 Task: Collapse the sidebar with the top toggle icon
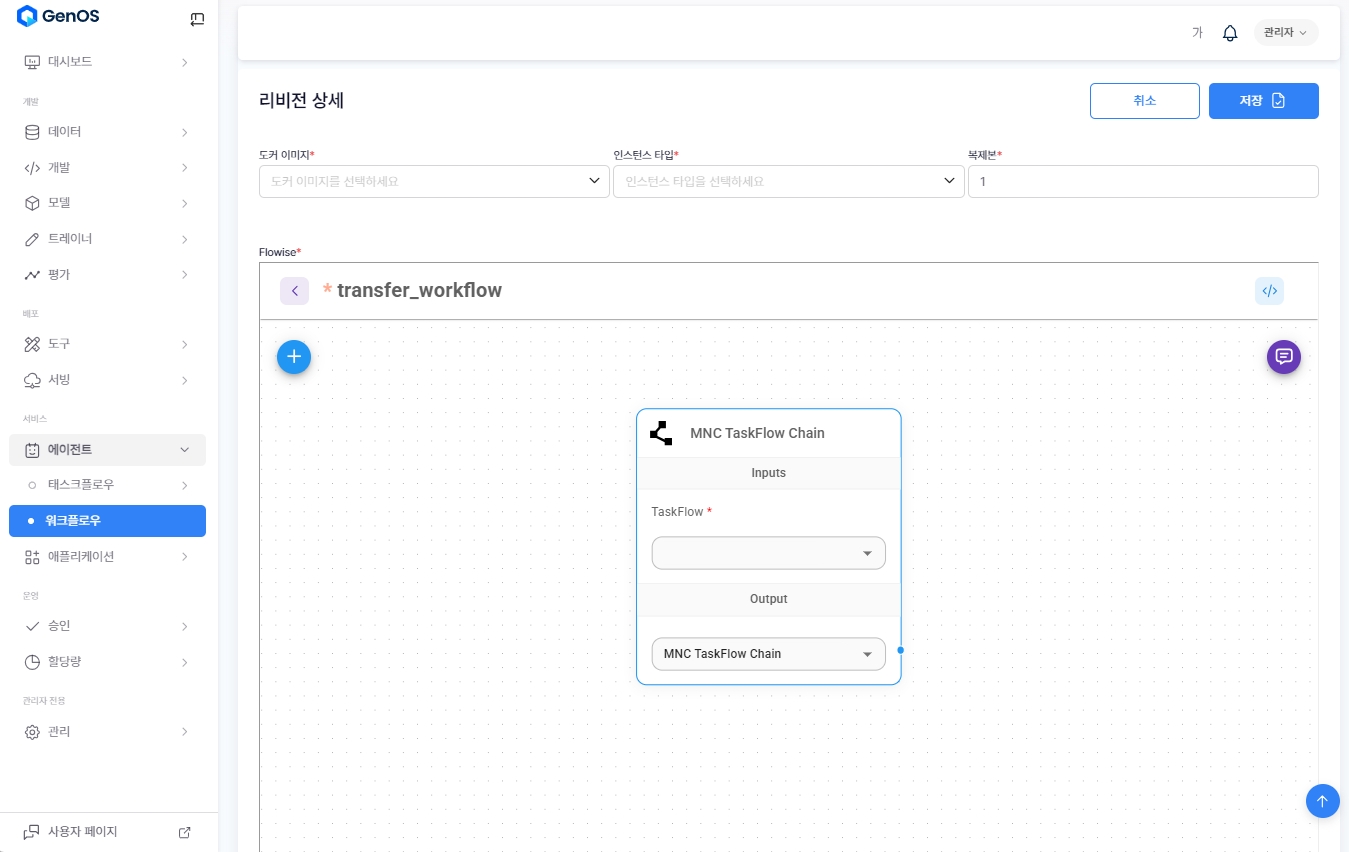click(x=197, y=18)
